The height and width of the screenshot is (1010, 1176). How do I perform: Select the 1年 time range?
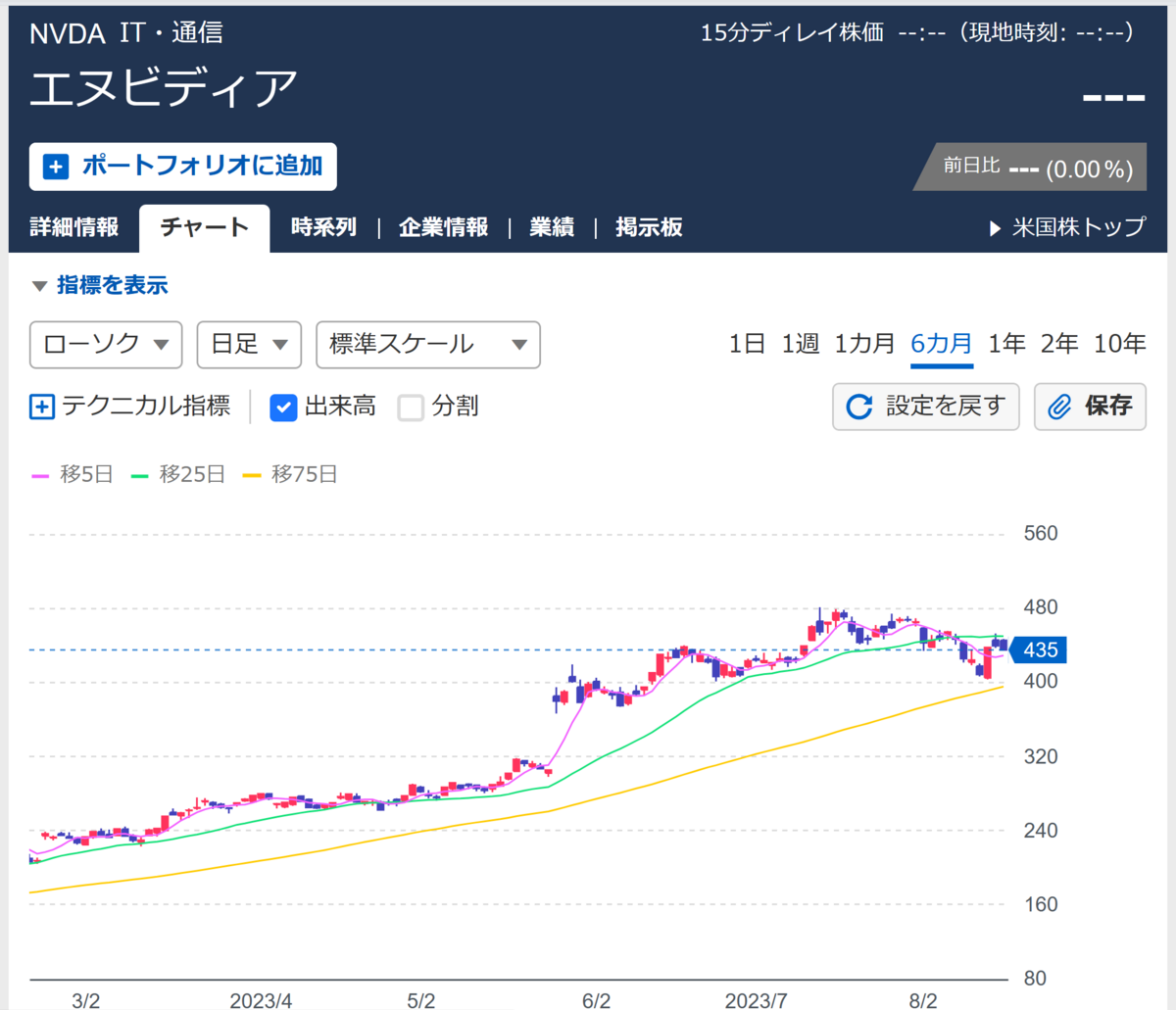point(1006,344)
